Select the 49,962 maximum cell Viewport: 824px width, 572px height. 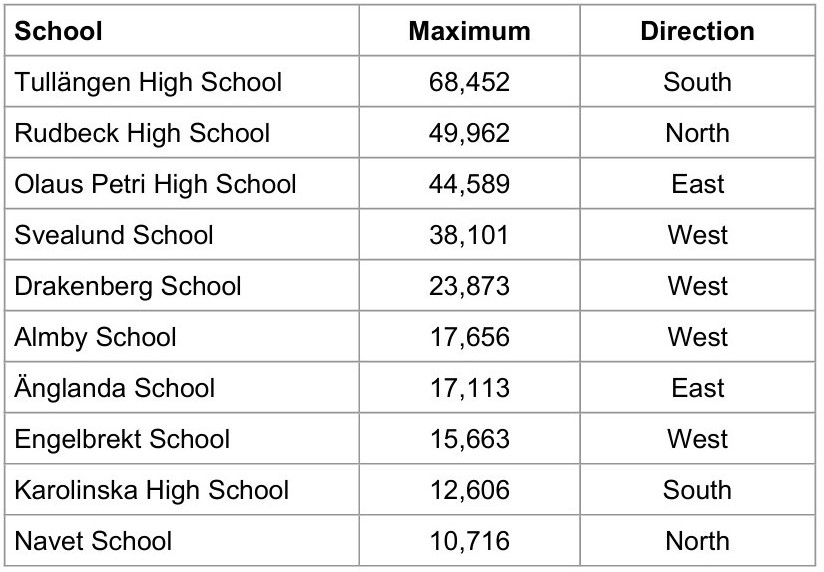pyautogui.click(x=469, y=133)
